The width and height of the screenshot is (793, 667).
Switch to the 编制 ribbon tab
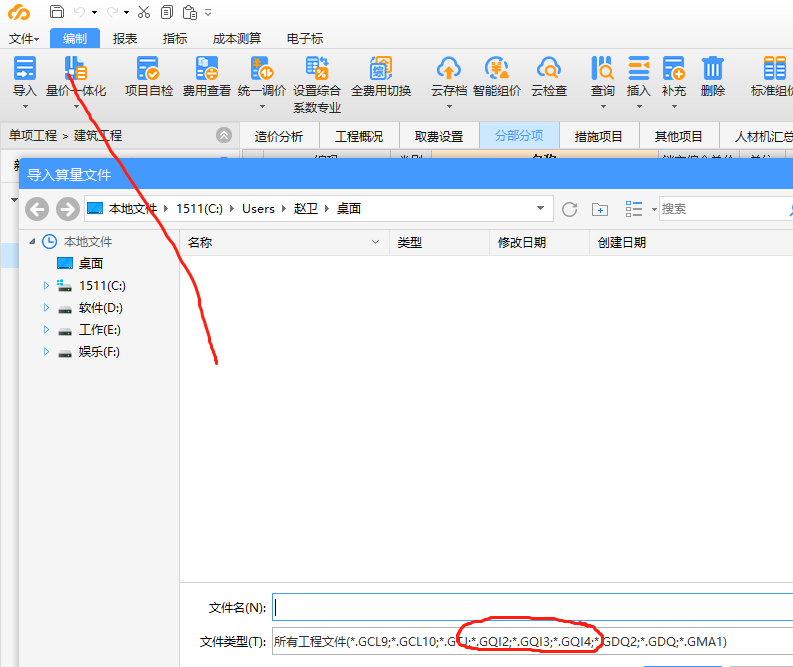75,38
